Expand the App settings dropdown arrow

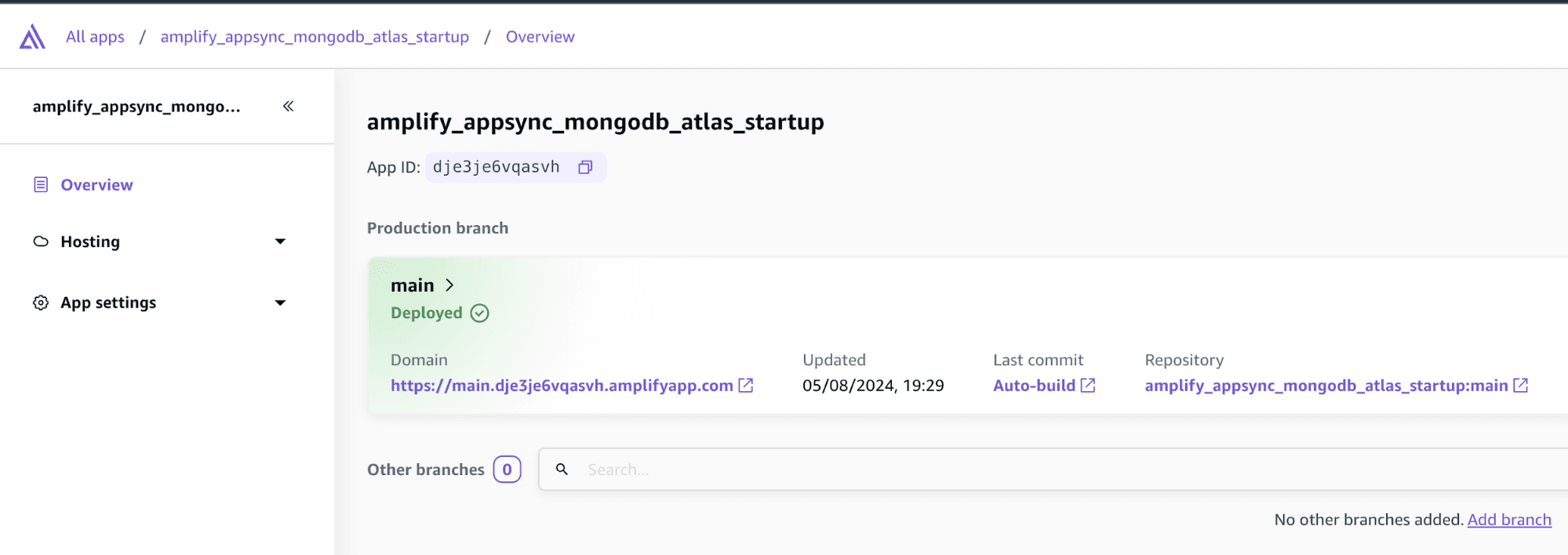coord(280,303)
